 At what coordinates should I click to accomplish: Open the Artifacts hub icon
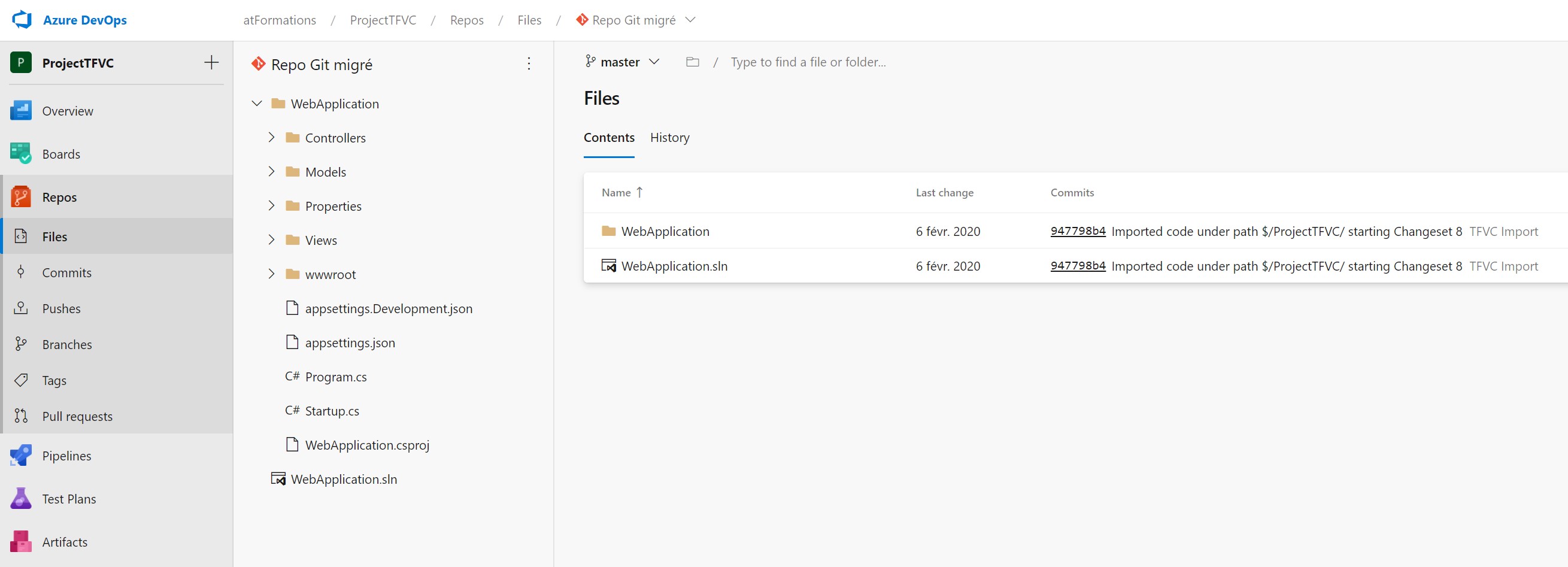click(x=21, y=541)
